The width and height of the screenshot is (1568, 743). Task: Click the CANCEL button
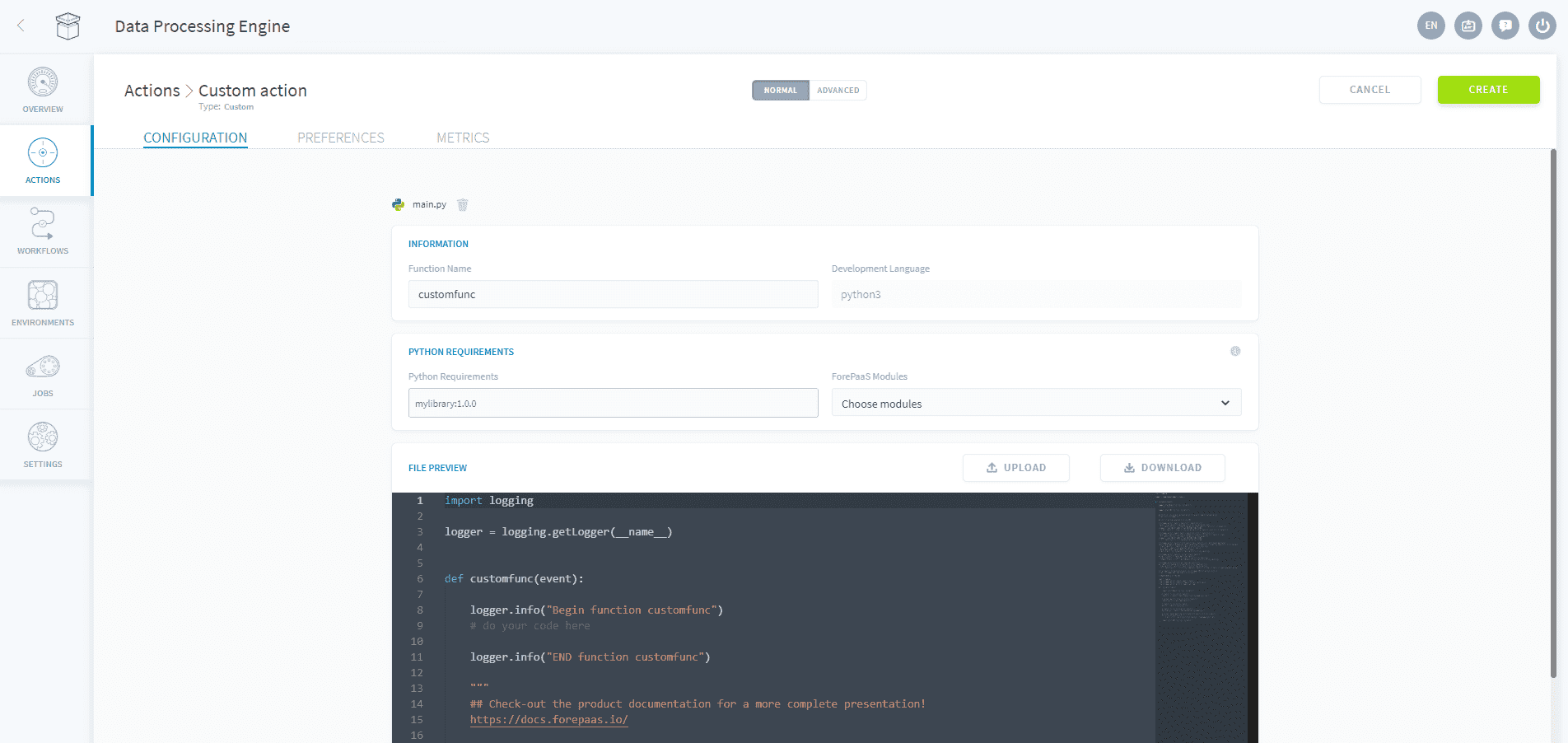tap(1370, 90)
